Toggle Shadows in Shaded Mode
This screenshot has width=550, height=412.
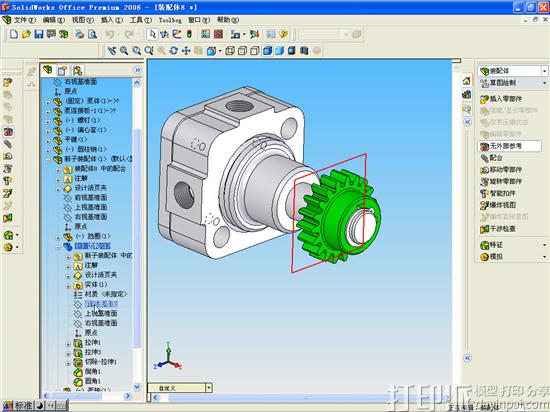coord(292,50)
